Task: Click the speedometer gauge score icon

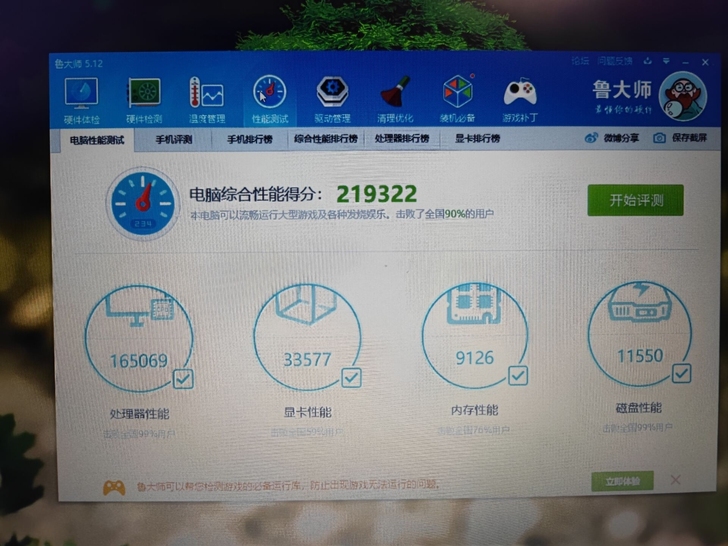Action: point(143,203)
